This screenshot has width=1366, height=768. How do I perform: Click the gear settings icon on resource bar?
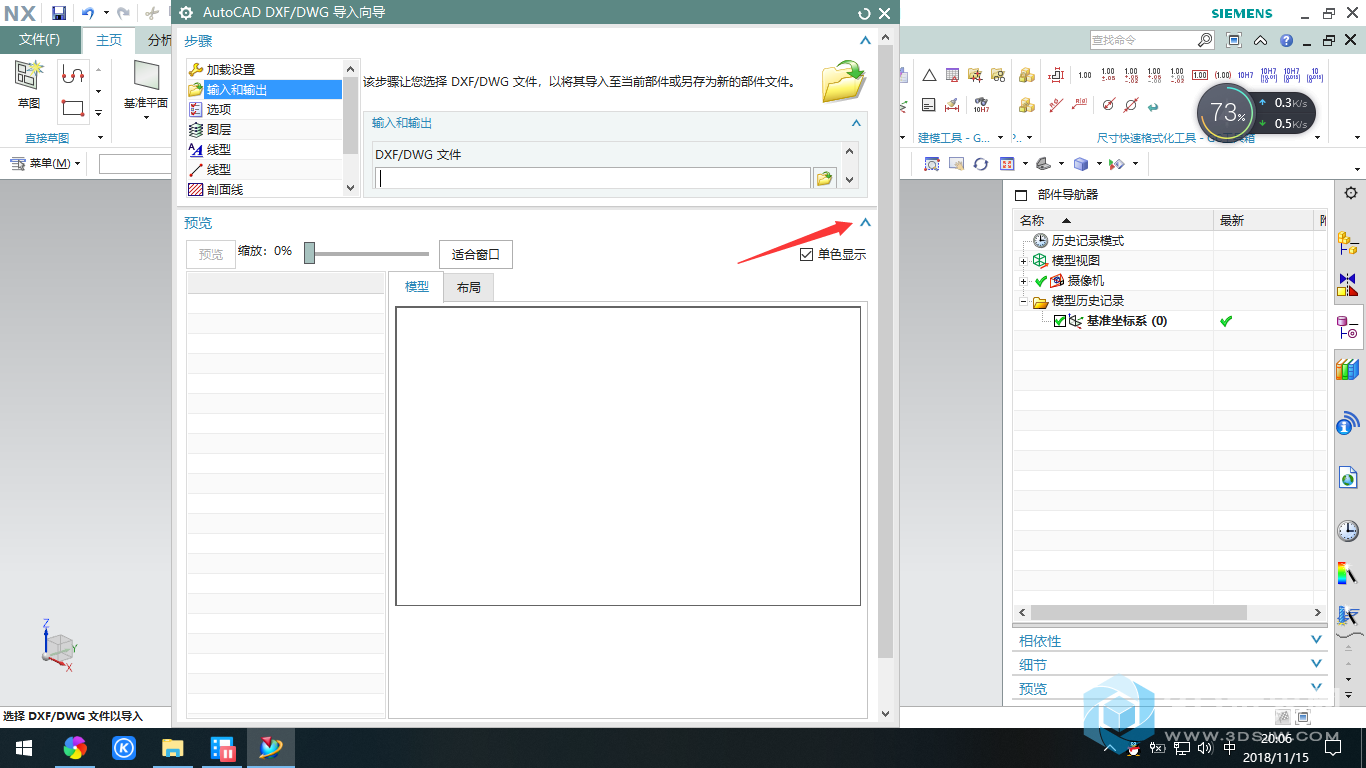pos(1350,193)
